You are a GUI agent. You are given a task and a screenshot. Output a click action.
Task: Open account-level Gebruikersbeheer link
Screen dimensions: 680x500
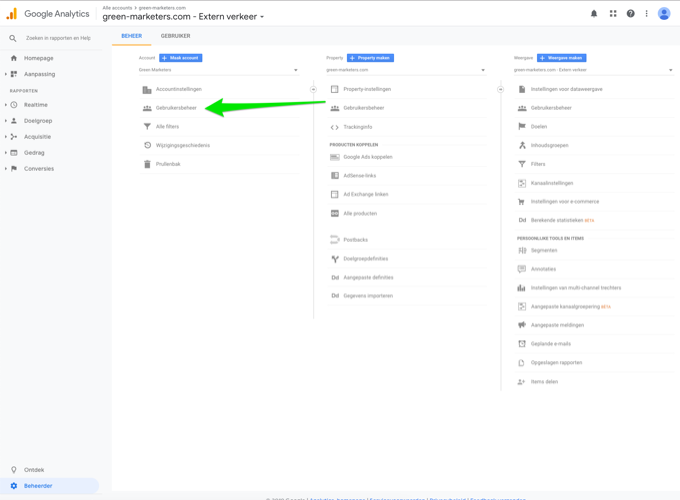point(176,108)
